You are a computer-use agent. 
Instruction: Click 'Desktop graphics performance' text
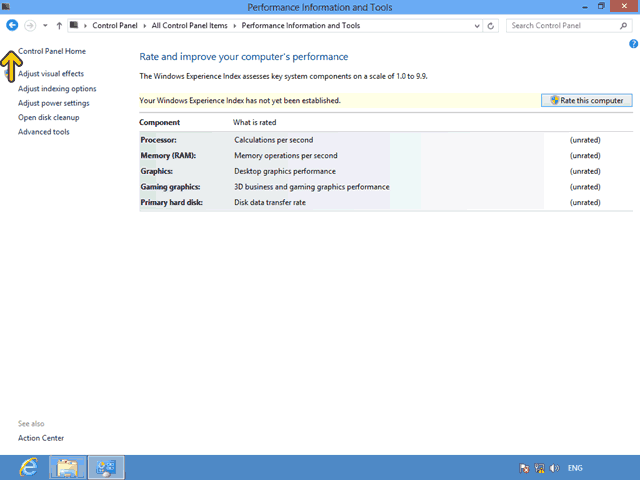coord(285,171)
